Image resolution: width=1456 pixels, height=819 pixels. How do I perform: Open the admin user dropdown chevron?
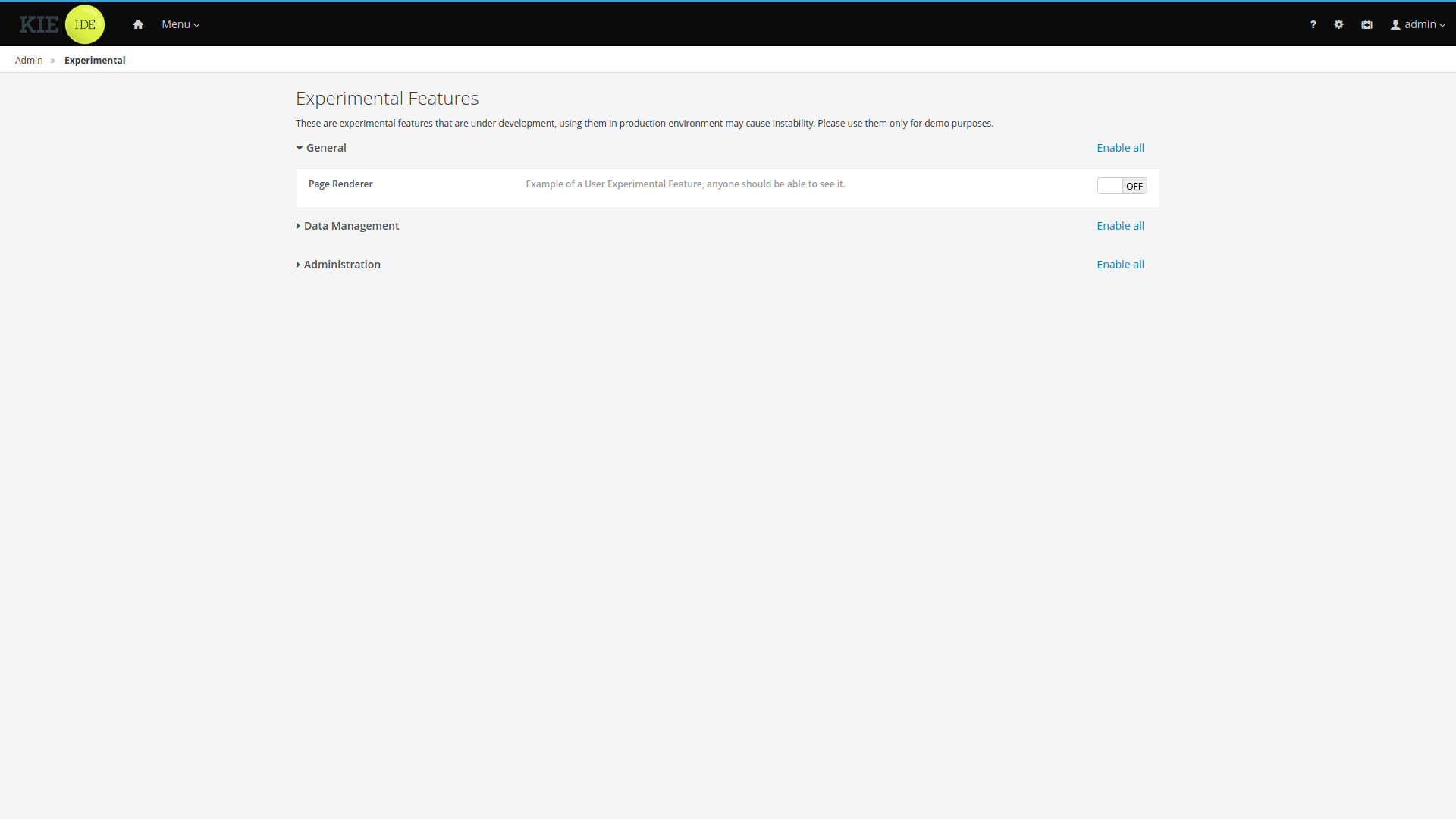[x=1442, y=25]
